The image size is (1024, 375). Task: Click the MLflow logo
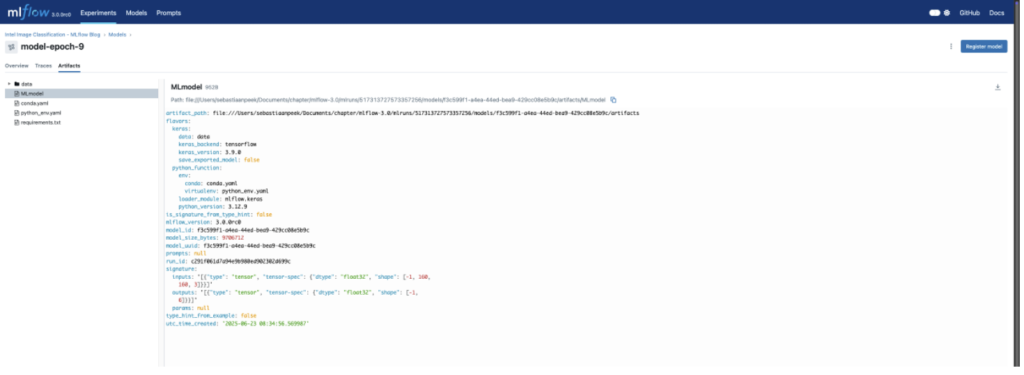[28, 12]
